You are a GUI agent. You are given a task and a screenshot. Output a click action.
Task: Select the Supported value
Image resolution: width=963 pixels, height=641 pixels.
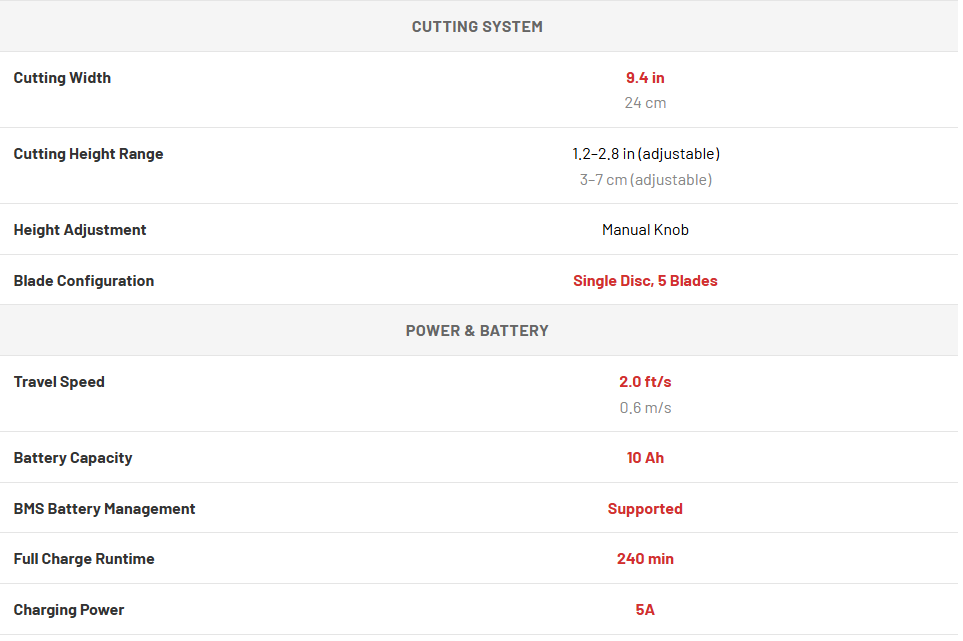(645, 509)
